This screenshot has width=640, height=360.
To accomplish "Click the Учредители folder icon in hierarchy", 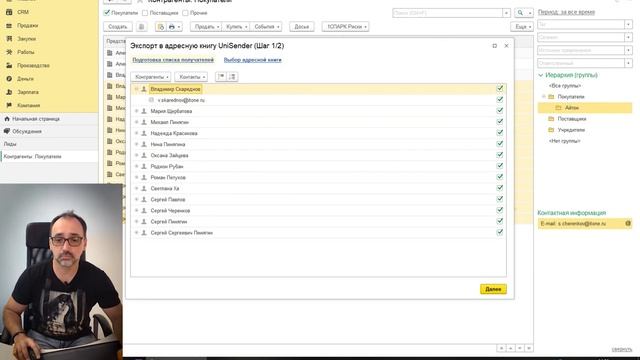I will (x=551, y=130).
